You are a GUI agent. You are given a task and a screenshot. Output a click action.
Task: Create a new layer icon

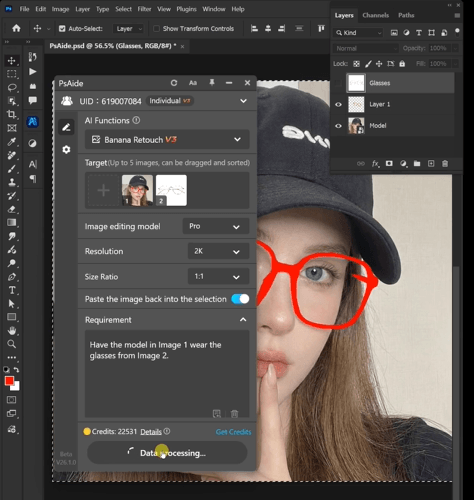431,164
